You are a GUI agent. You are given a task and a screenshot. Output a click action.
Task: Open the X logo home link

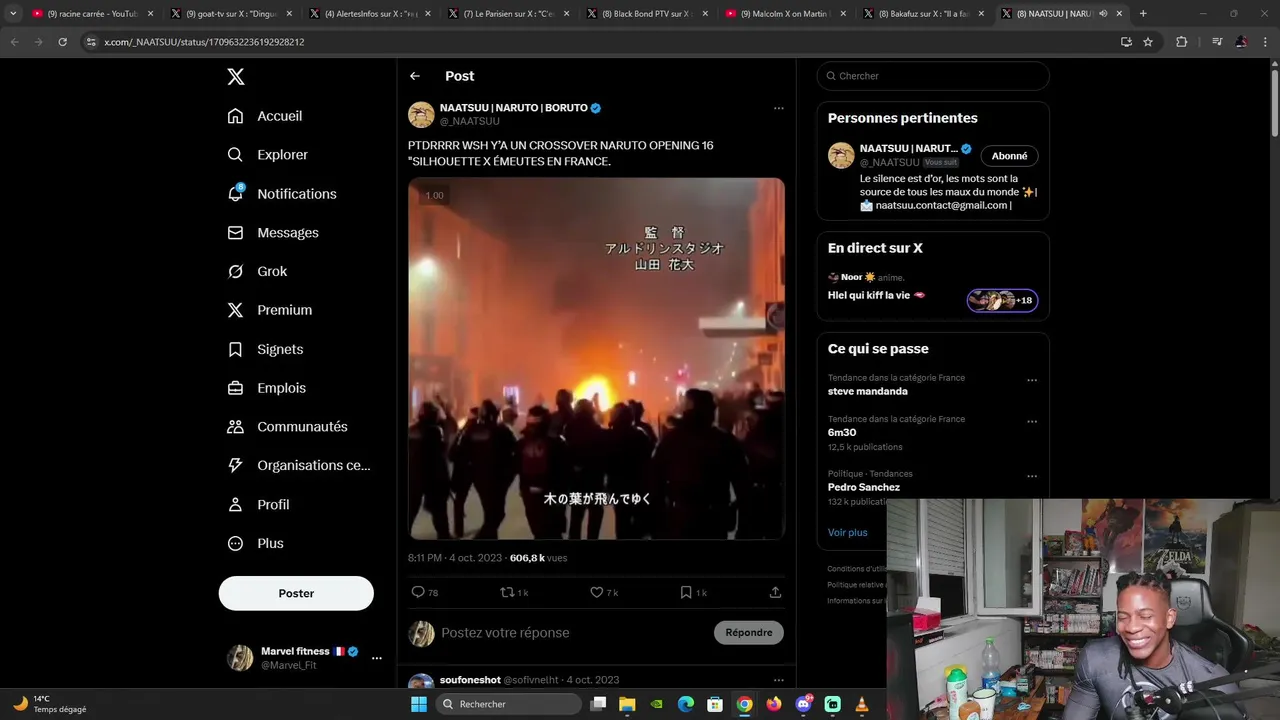[x=235, y=77]
